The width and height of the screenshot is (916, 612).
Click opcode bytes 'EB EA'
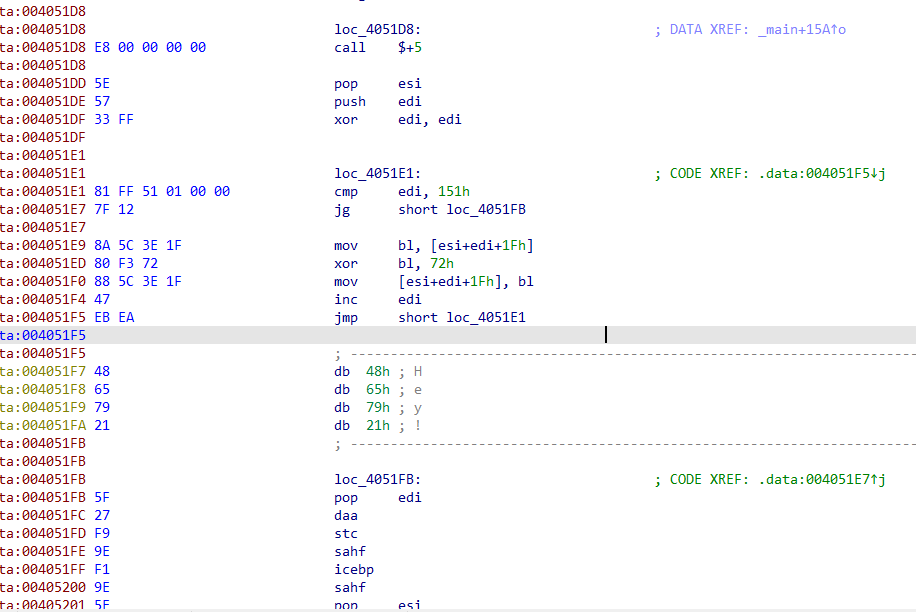tap(114, 318)
